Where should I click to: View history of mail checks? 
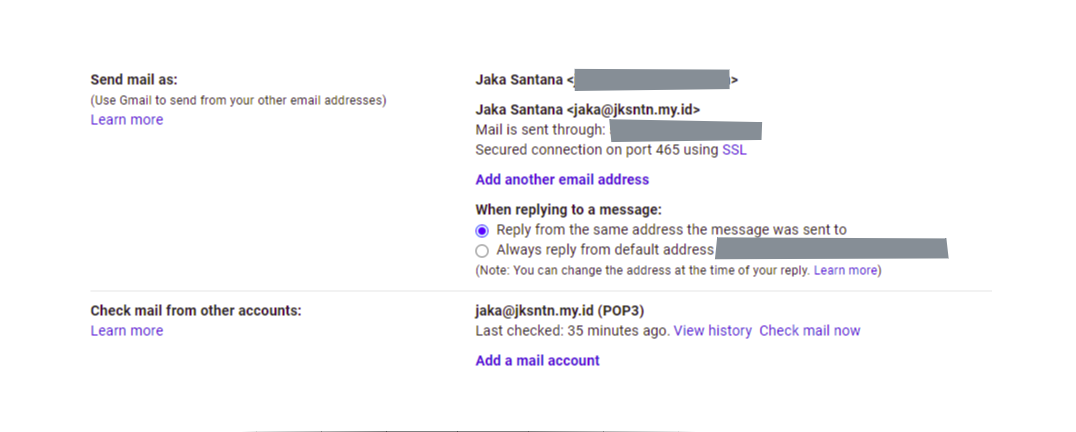[x=712, y=331]
